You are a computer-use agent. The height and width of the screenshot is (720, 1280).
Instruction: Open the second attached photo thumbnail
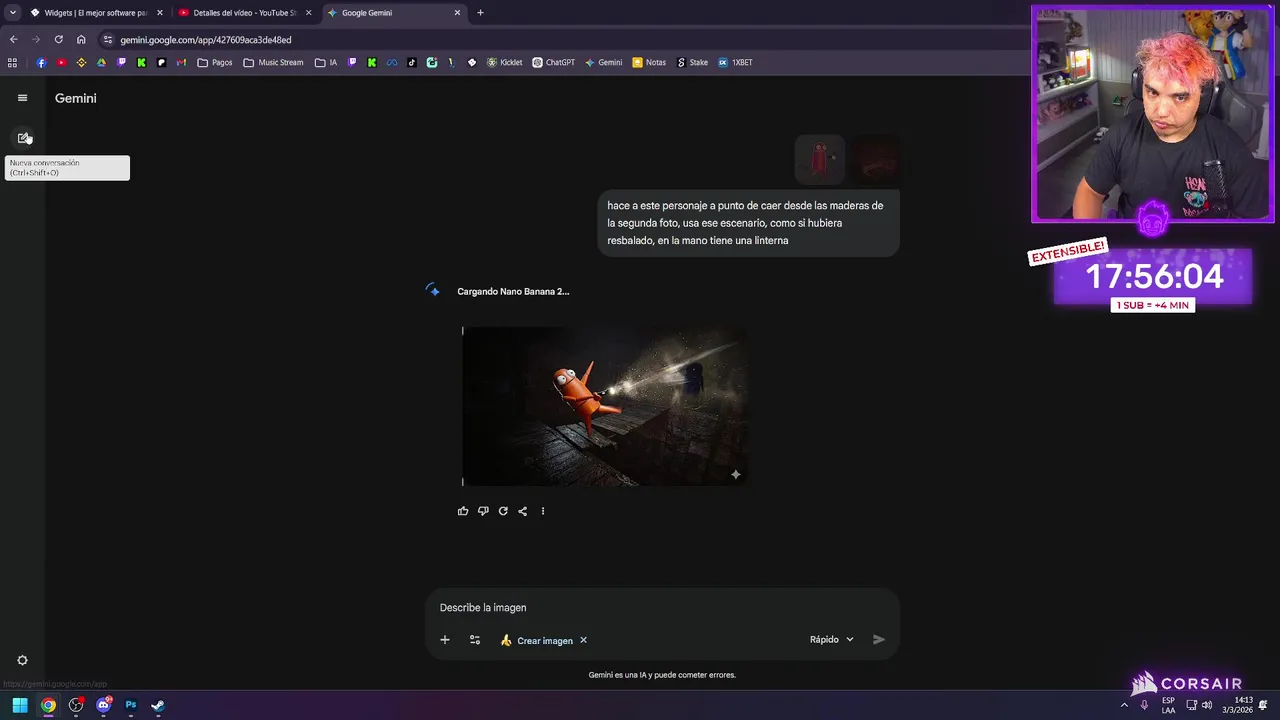875,159
